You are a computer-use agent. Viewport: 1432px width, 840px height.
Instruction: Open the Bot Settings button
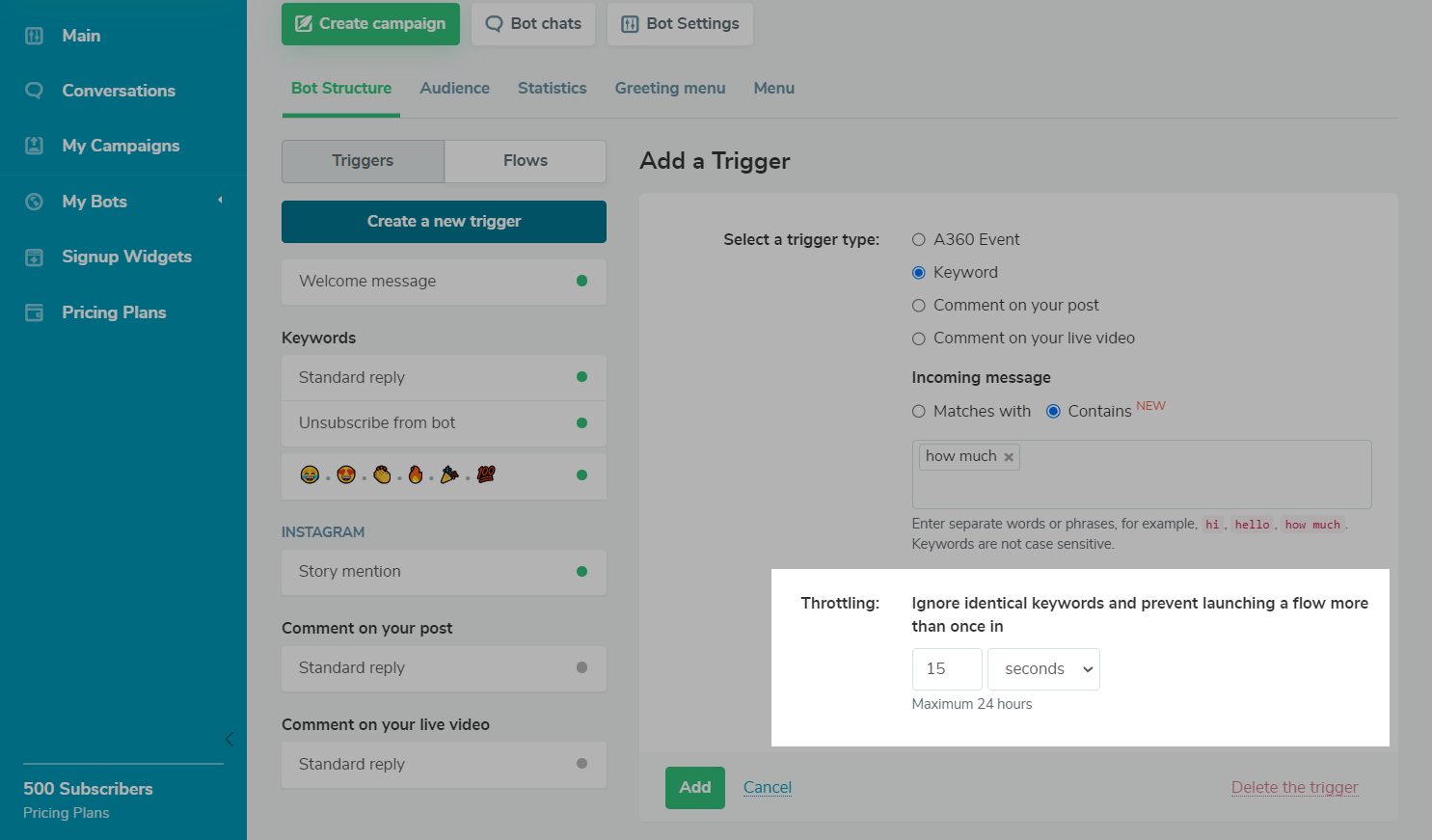[680, 24]
